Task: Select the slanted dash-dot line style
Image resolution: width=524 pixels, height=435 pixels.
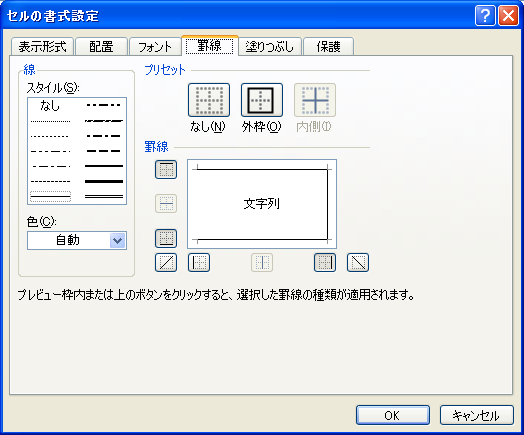Action: pos(104,121)
